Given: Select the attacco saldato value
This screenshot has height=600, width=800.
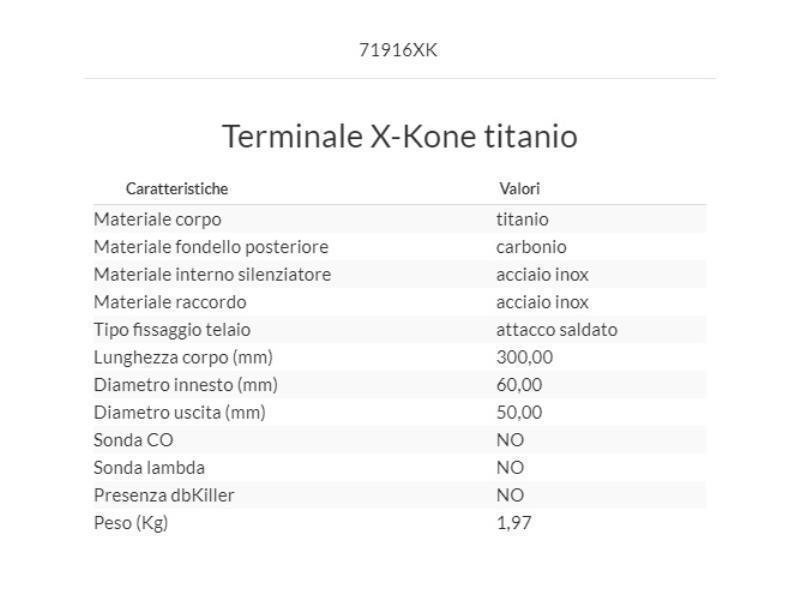Looking at the screenshot, I should [x=557, y=329].
